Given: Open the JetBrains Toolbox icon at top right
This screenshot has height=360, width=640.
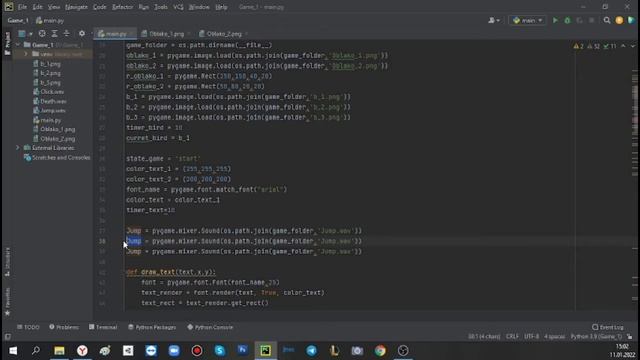Looking at the screenshot, I should click(631, 20).
